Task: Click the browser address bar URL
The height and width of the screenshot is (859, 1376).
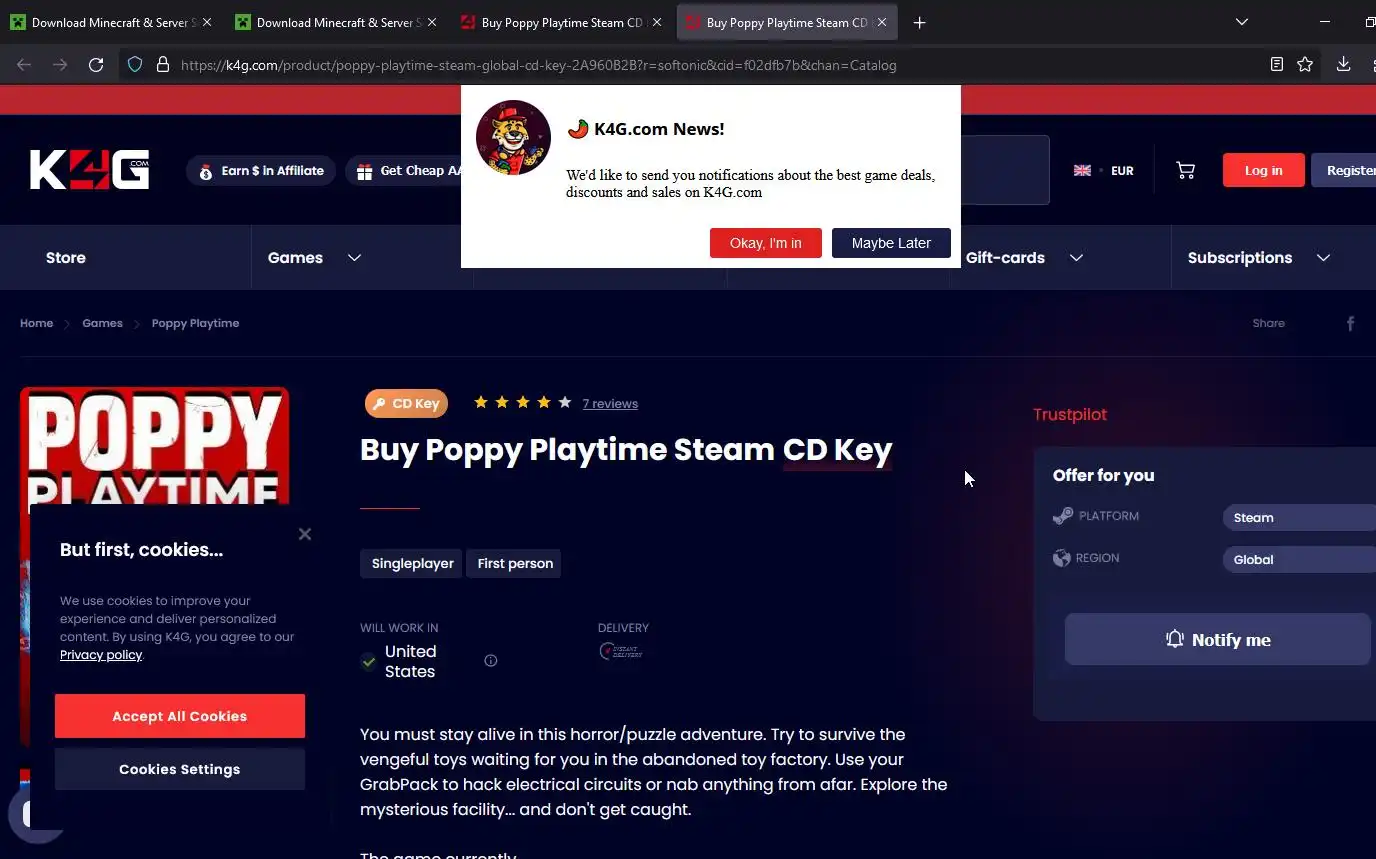Action: tap(539, 65)
